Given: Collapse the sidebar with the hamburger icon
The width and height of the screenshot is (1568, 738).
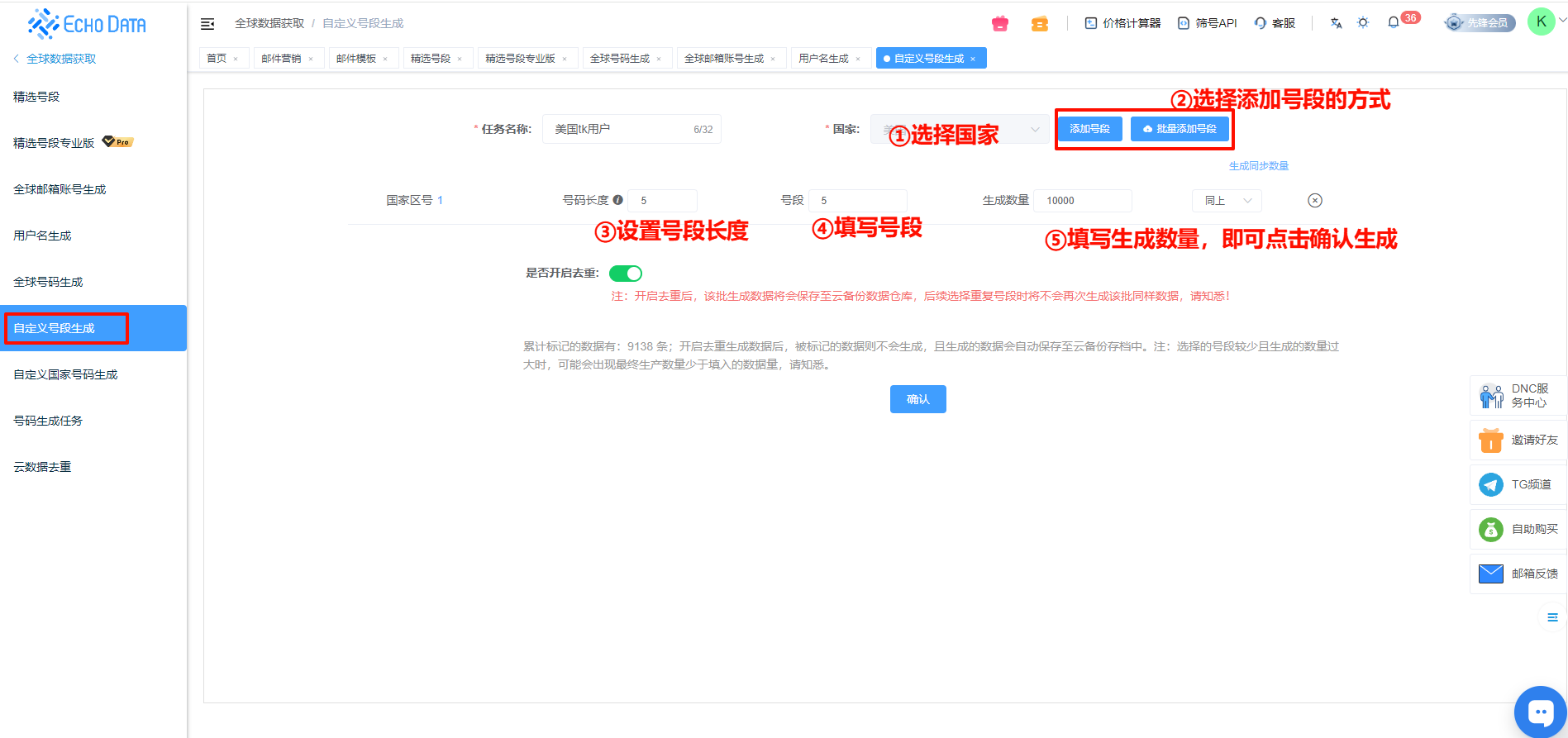Looking at the screenshot, I should pyautogui.click(x=207, y=24).
